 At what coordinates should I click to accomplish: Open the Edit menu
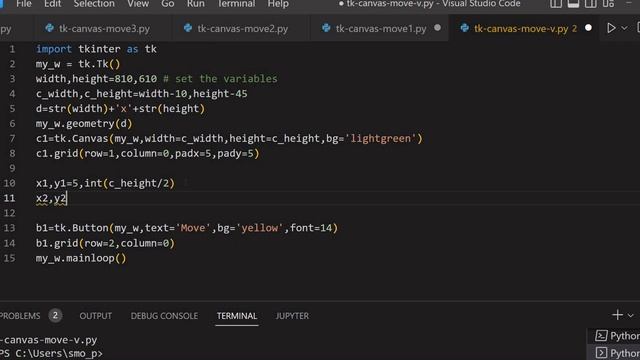point(52,4)
